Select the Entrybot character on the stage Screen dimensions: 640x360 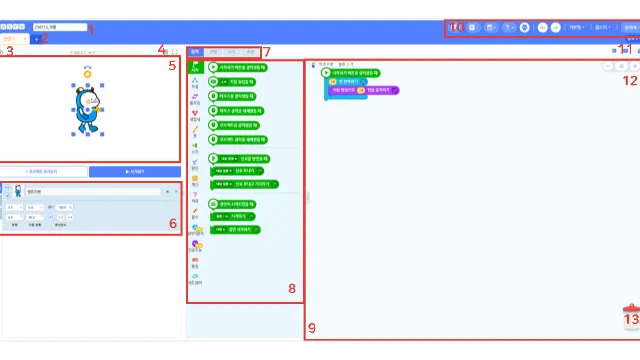(87, 109)
